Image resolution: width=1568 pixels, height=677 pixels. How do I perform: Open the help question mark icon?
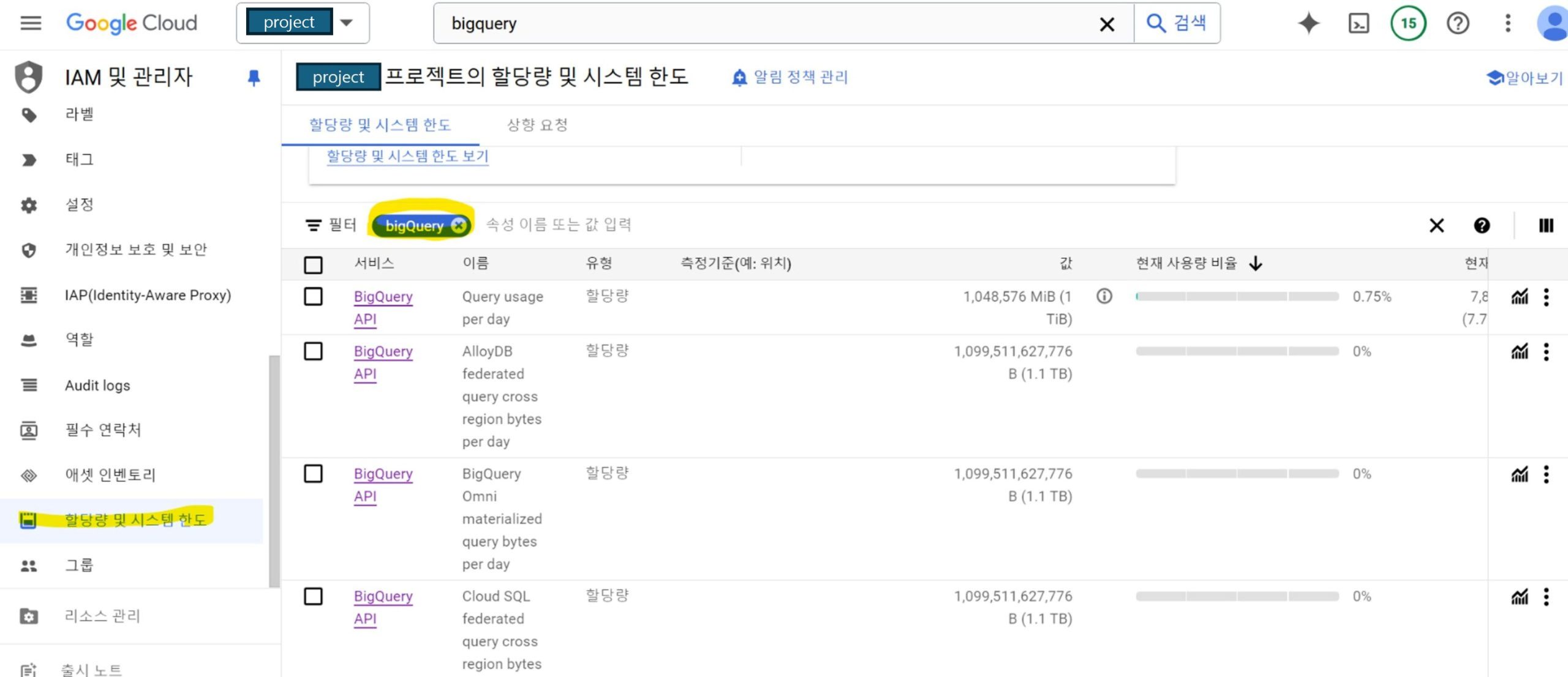(x=1458, y=23)
